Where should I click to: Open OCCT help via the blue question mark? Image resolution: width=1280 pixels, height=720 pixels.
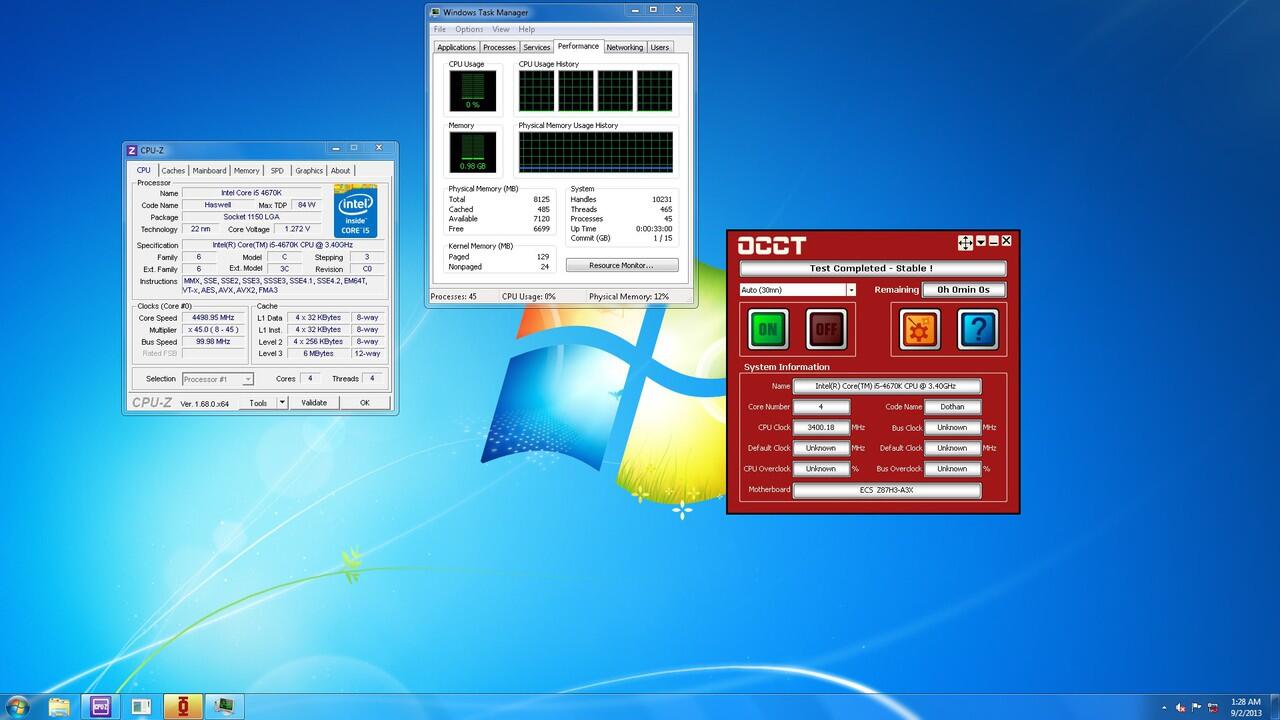pos(978,328)
